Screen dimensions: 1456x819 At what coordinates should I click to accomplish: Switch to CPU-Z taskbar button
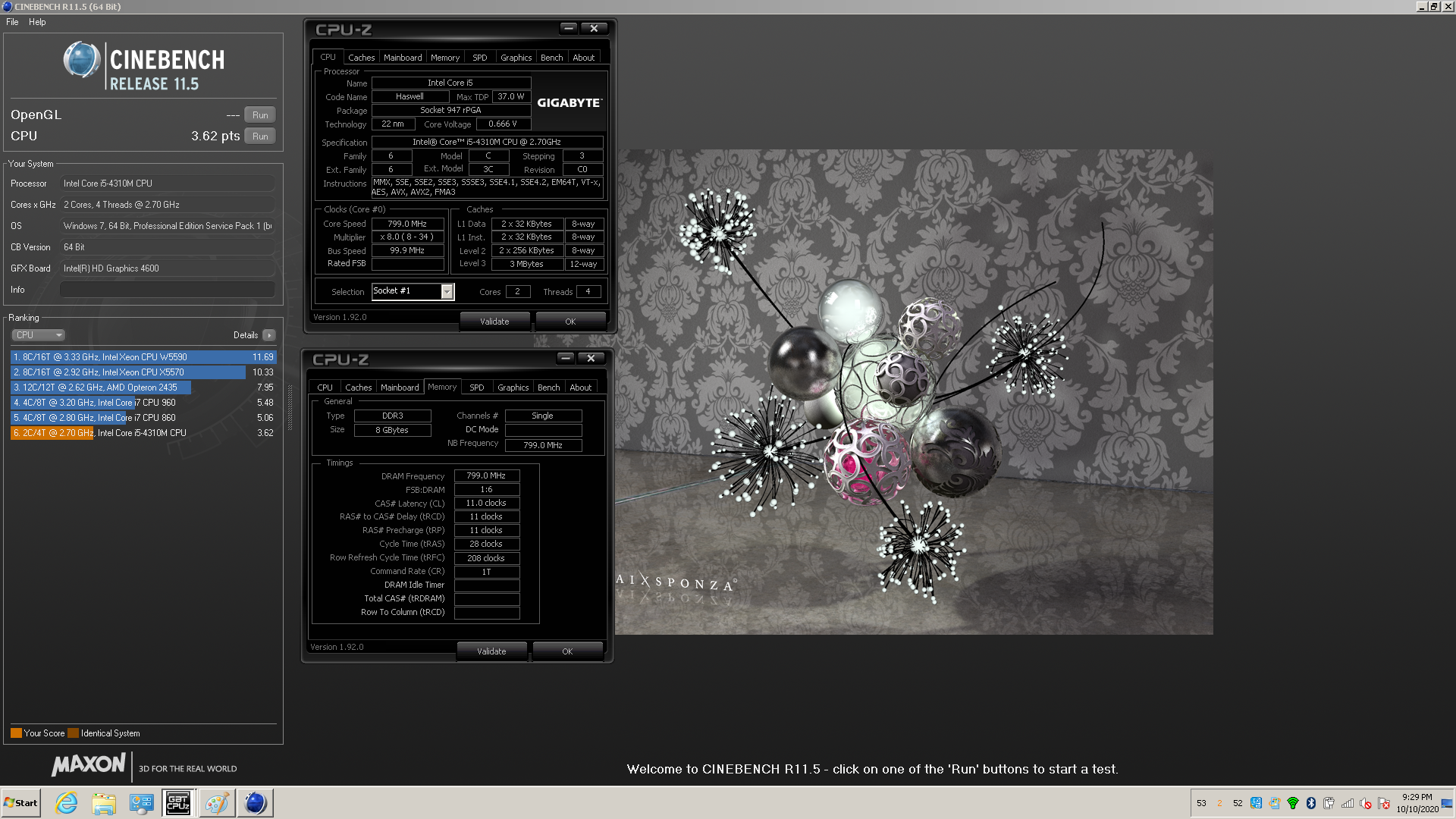pos(178,803)
